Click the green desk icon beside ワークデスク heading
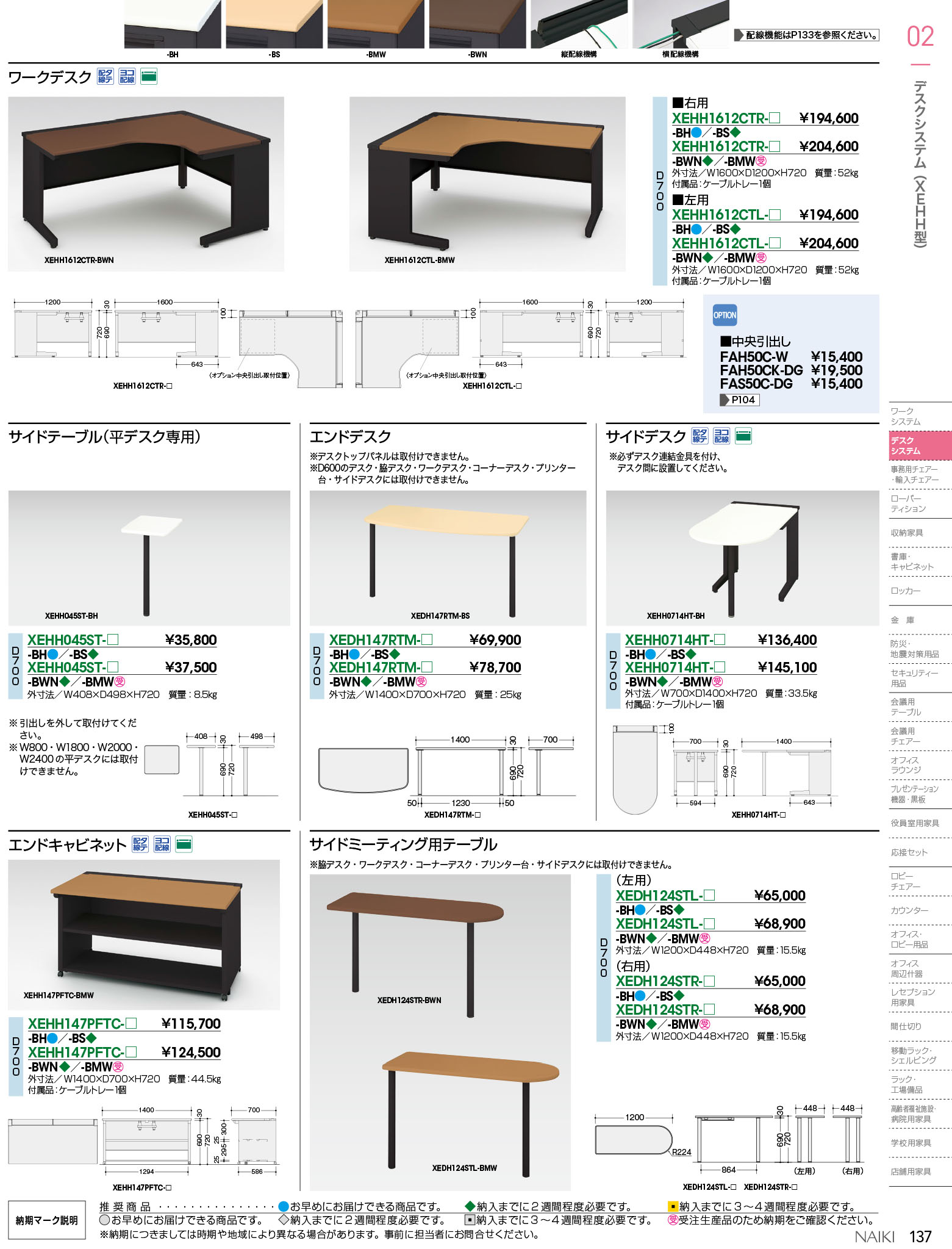This screenshot has height=1249, width=952. click(149, 76)
